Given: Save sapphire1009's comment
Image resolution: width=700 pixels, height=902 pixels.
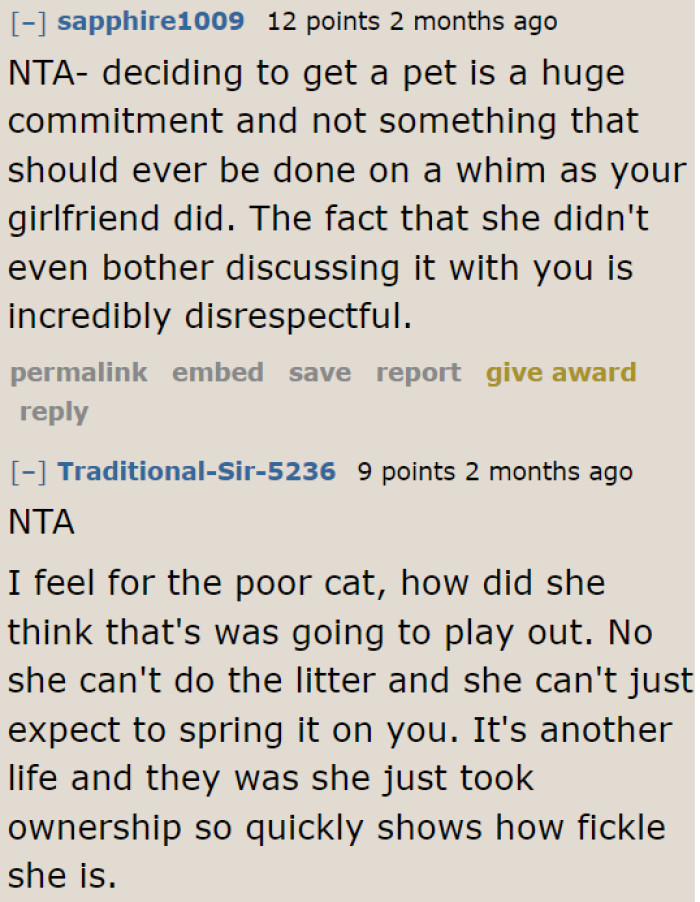Looking at the screenshot, I should pyautogui.click(x=319, y=372).
